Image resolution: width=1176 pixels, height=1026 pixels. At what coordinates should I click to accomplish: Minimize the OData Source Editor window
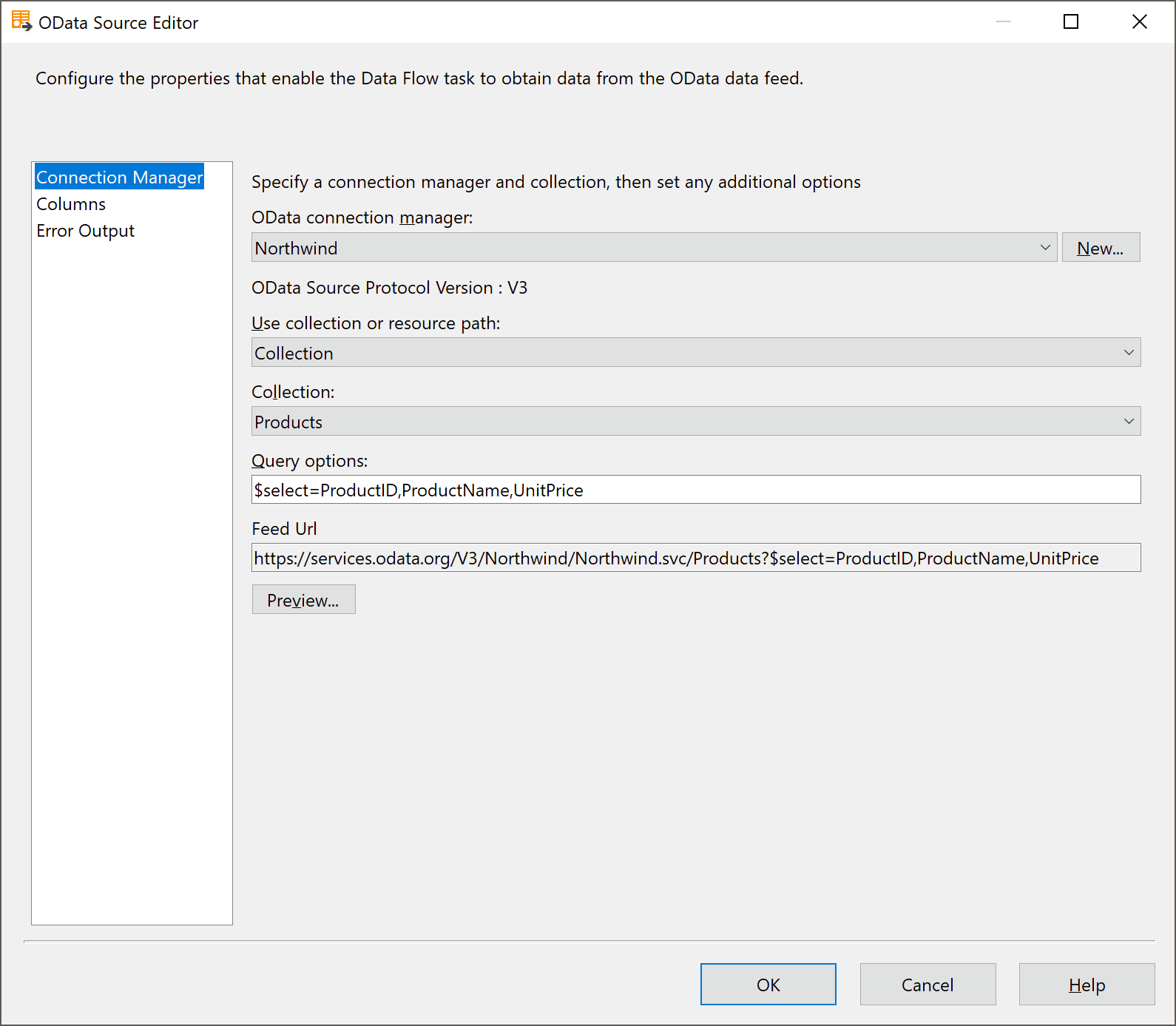1003,22
